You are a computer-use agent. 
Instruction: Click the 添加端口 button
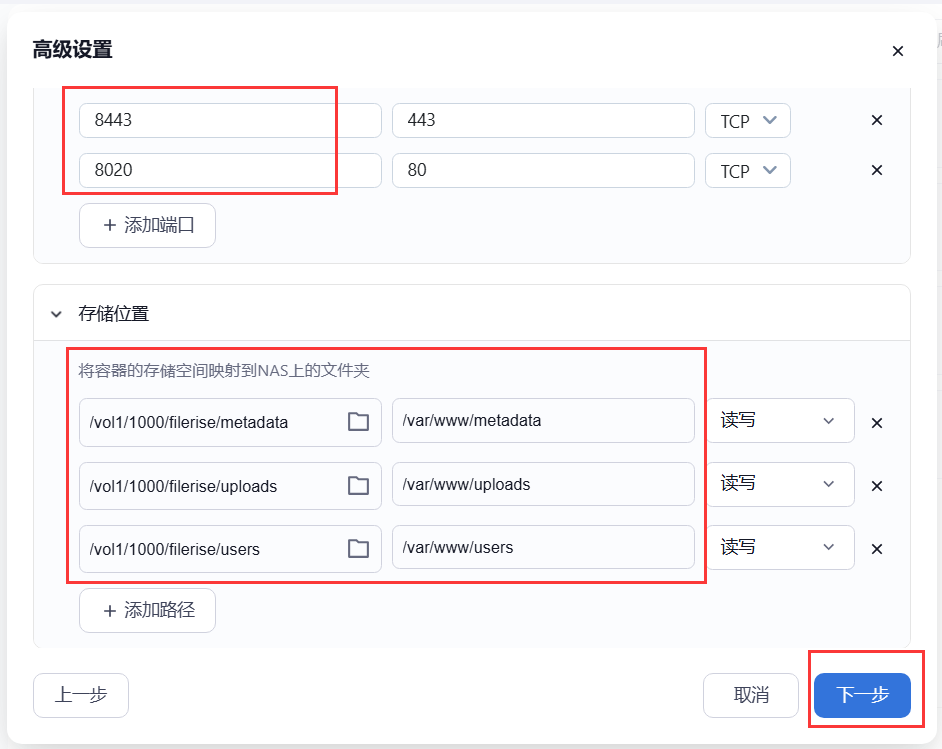click(147, 225)
